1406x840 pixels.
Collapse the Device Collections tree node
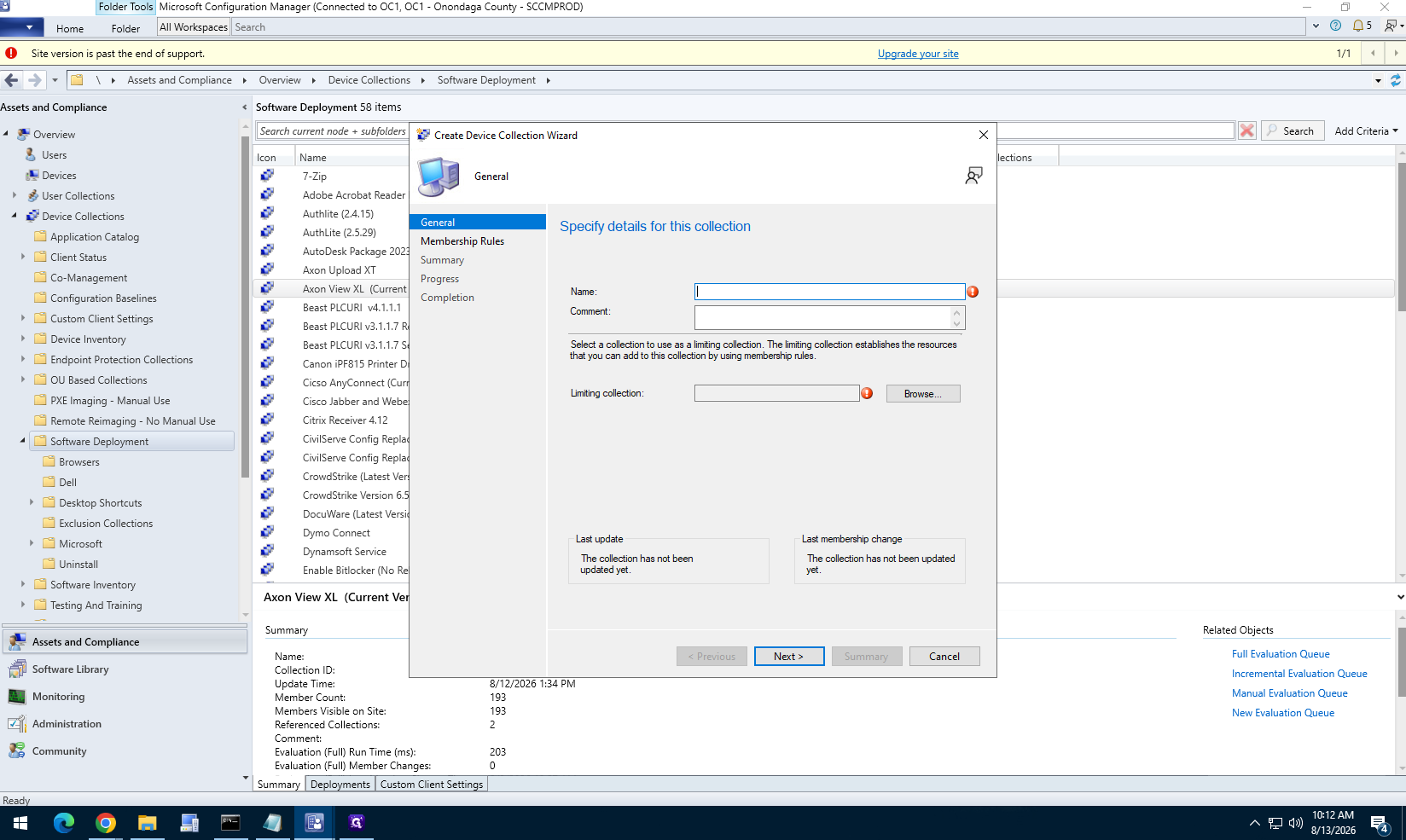15,216
